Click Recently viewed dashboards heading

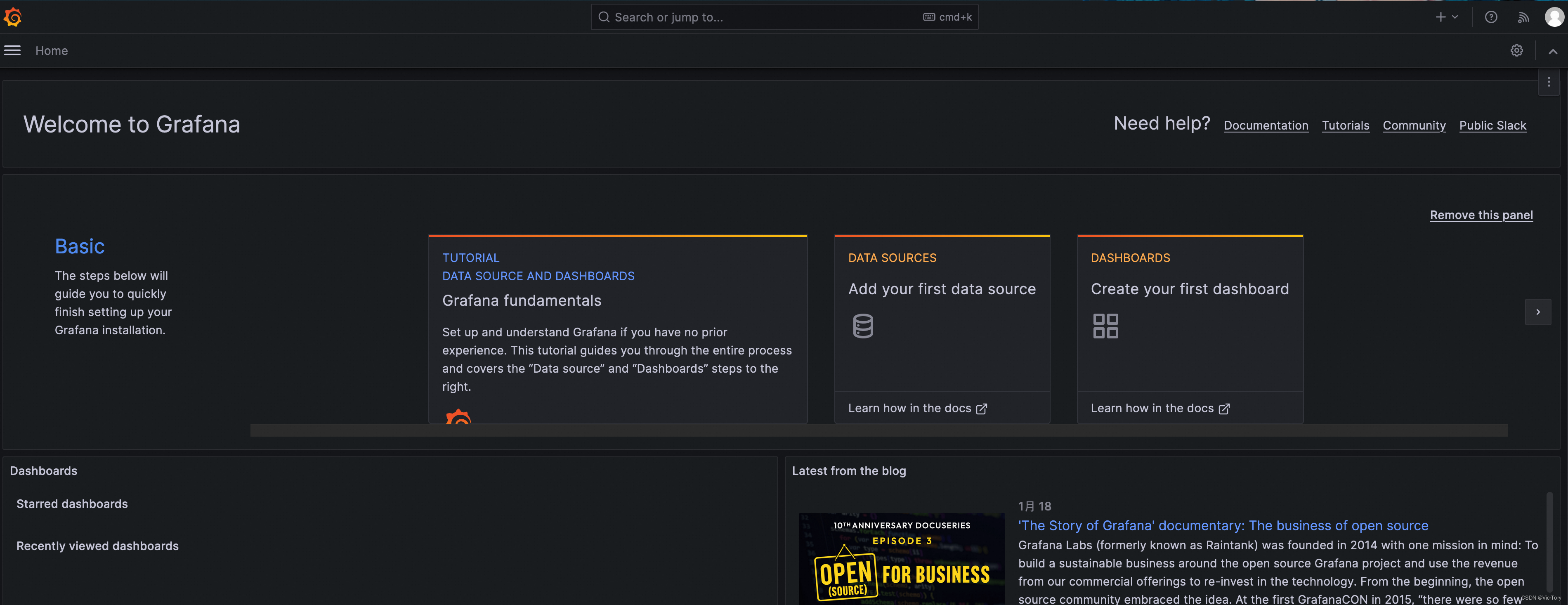tap(97, 546)
